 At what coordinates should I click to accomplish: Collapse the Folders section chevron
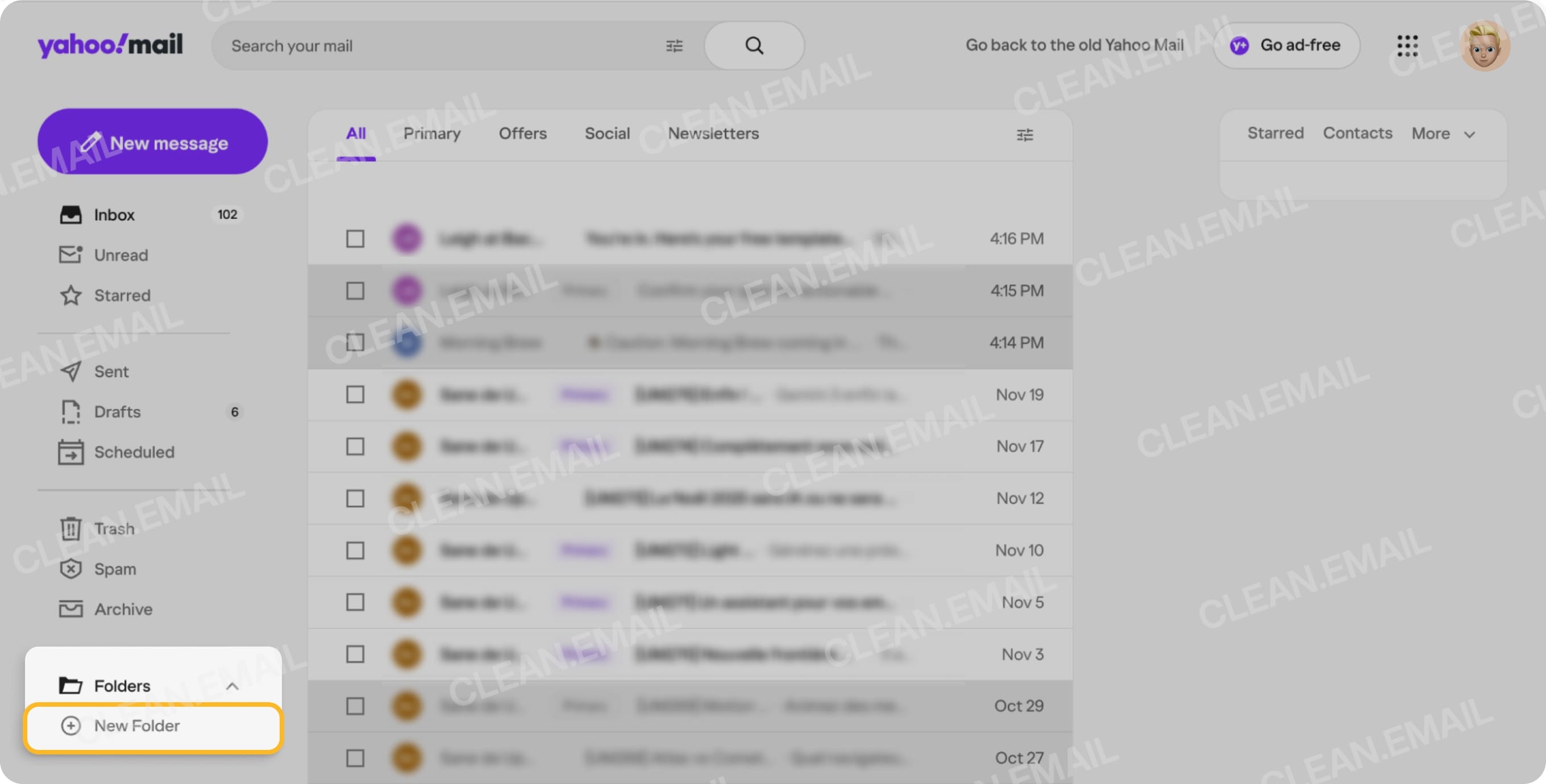click(232, 686)
